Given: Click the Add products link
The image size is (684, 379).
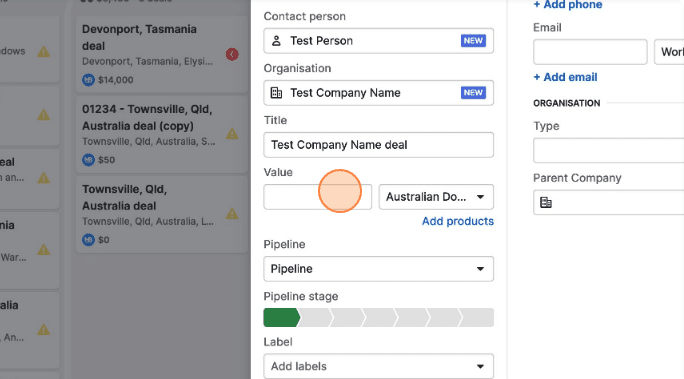Looking at the screenshot, I should 458,221.
